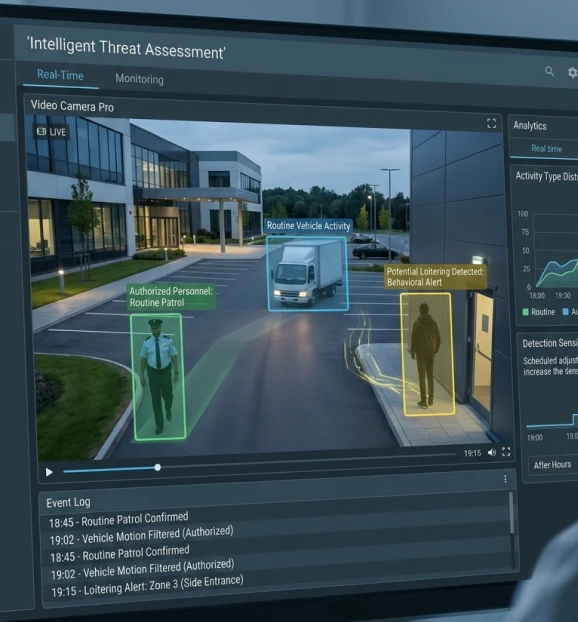
Task: Select the 19:15 Loitering Alert Zone 3 entry
Action: (x=147, y=586)
